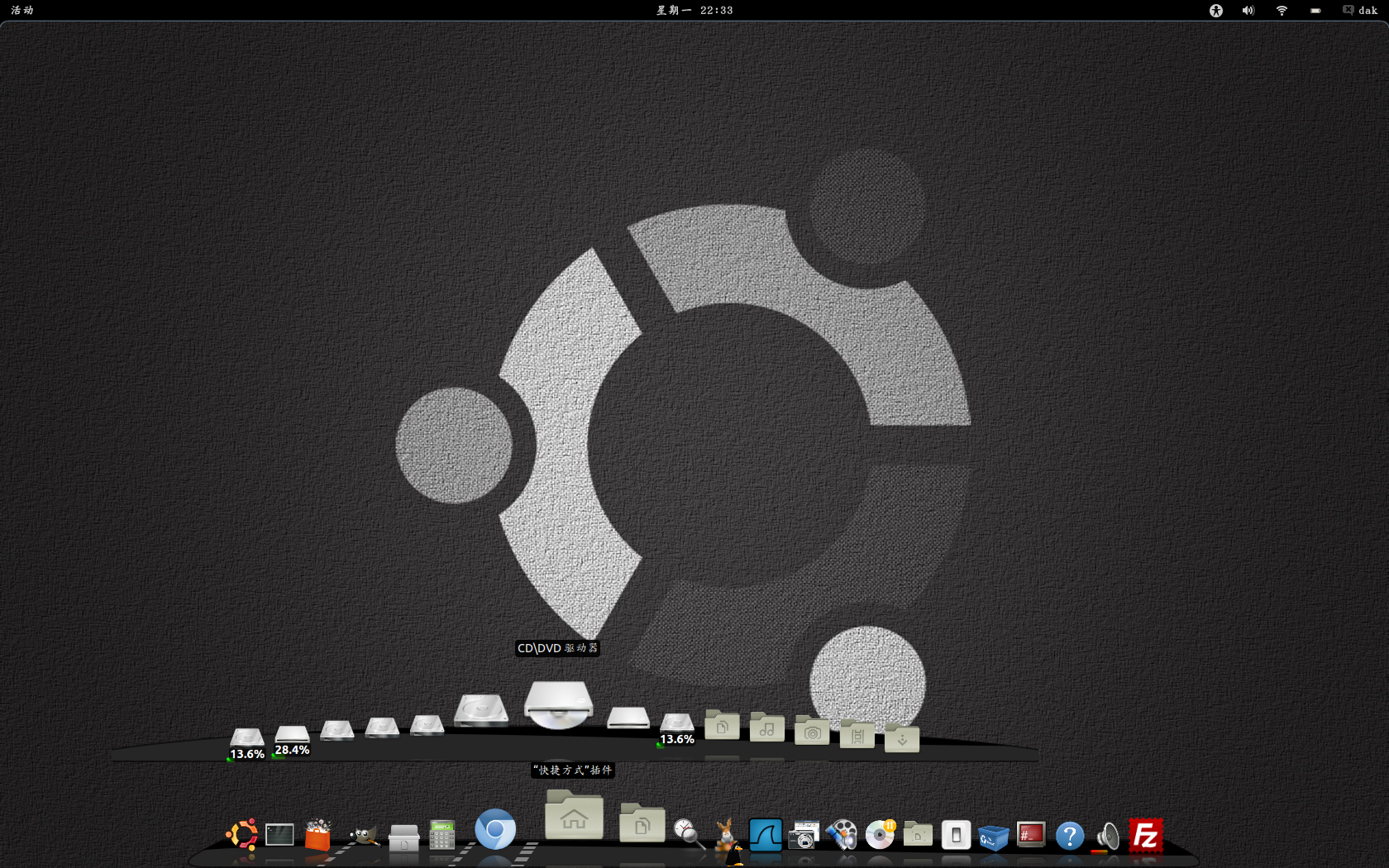Open the Documents folder in shortcuts sub-dock

[722, 725]
